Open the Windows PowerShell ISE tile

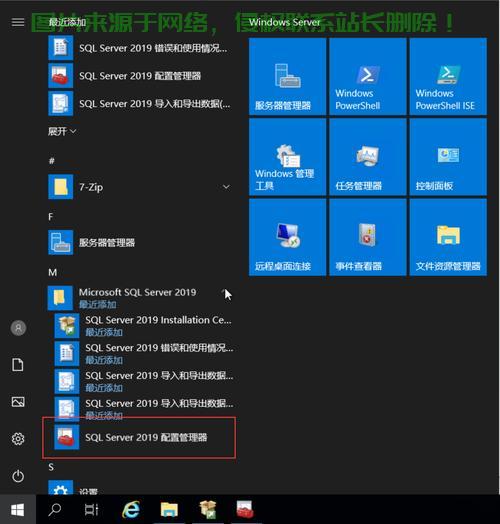point(448,77)
